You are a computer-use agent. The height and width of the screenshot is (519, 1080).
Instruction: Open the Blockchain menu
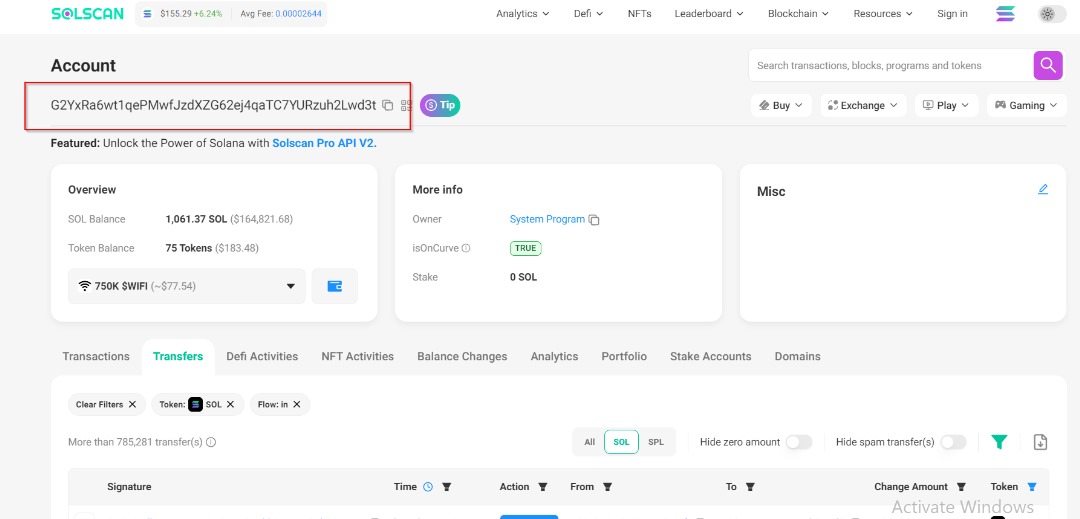tap(798, 14)
